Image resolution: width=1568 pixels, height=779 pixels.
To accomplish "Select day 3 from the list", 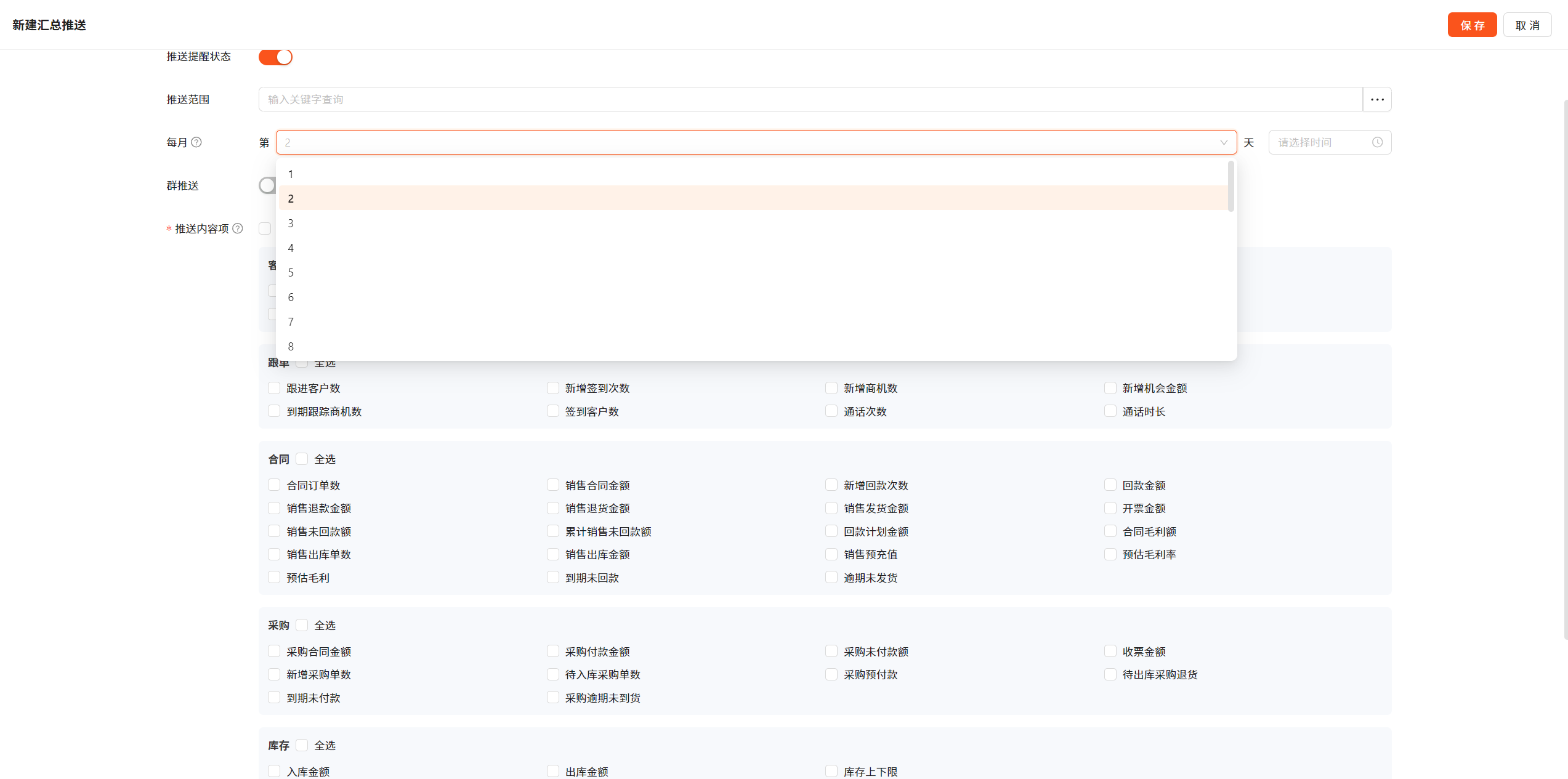I will pyautogui.click(x=291, y=223).
